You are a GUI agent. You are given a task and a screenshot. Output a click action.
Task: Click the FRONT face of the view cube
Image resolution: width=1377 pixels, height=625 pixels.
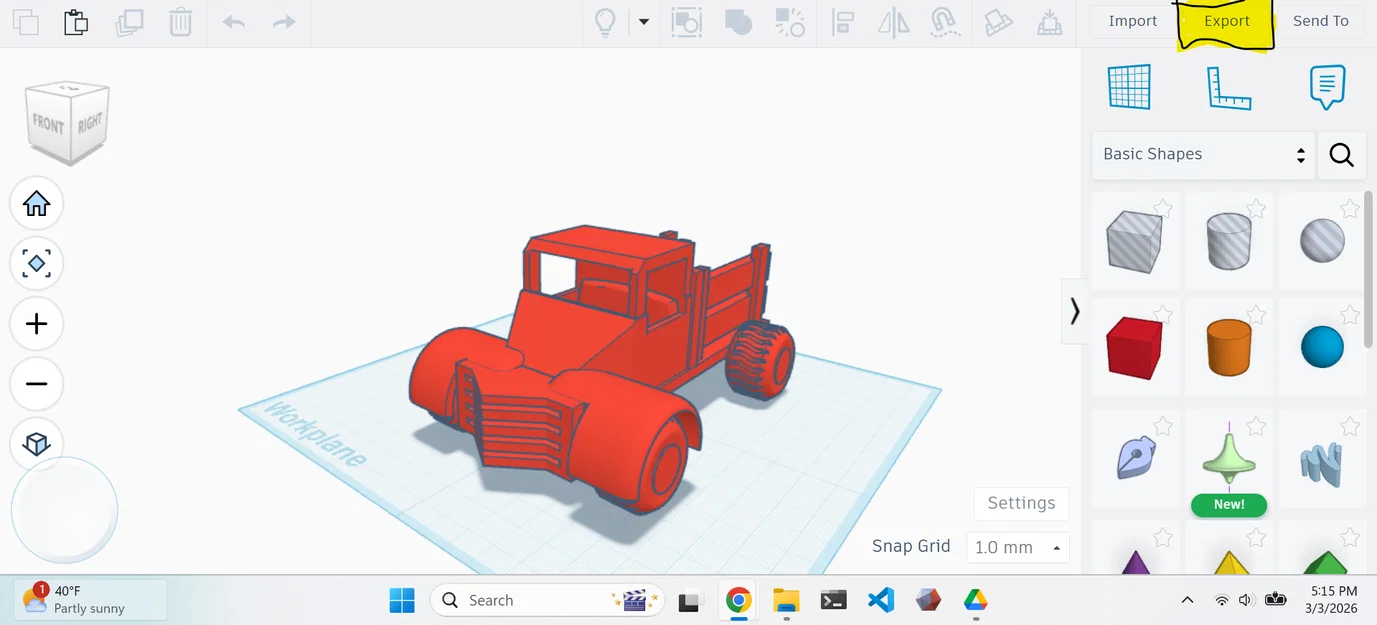(x=48, y=126)
